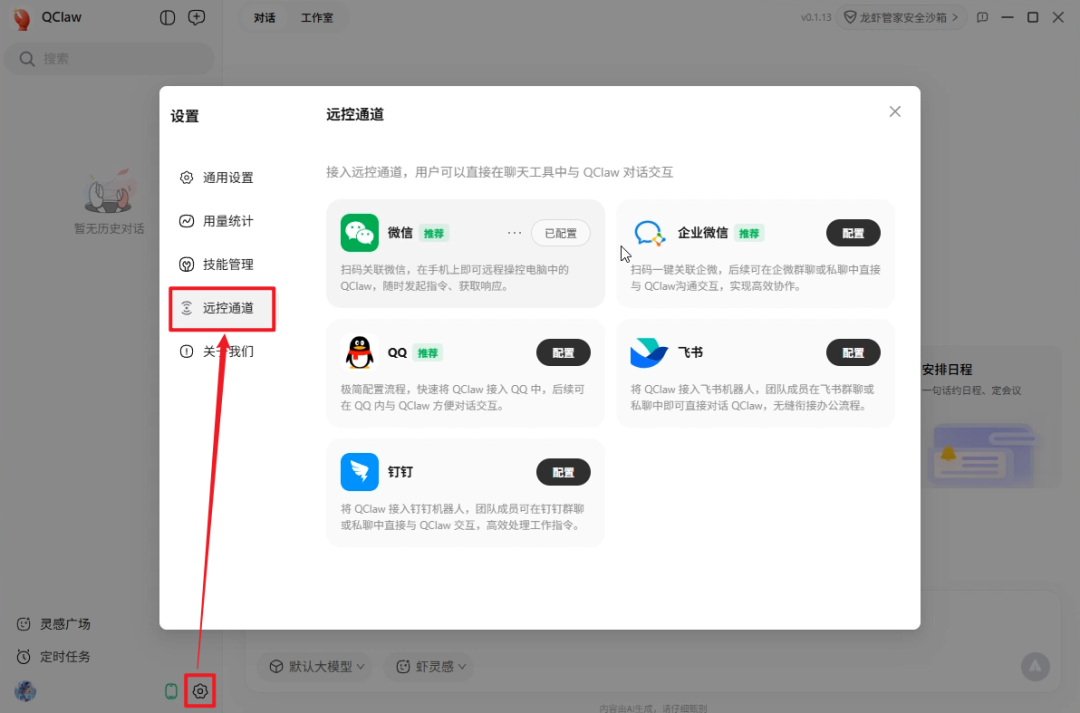Click the 微信 WeChat channel icon
Viewport: 1080px width, 713px height.
(x=359, y=232)
